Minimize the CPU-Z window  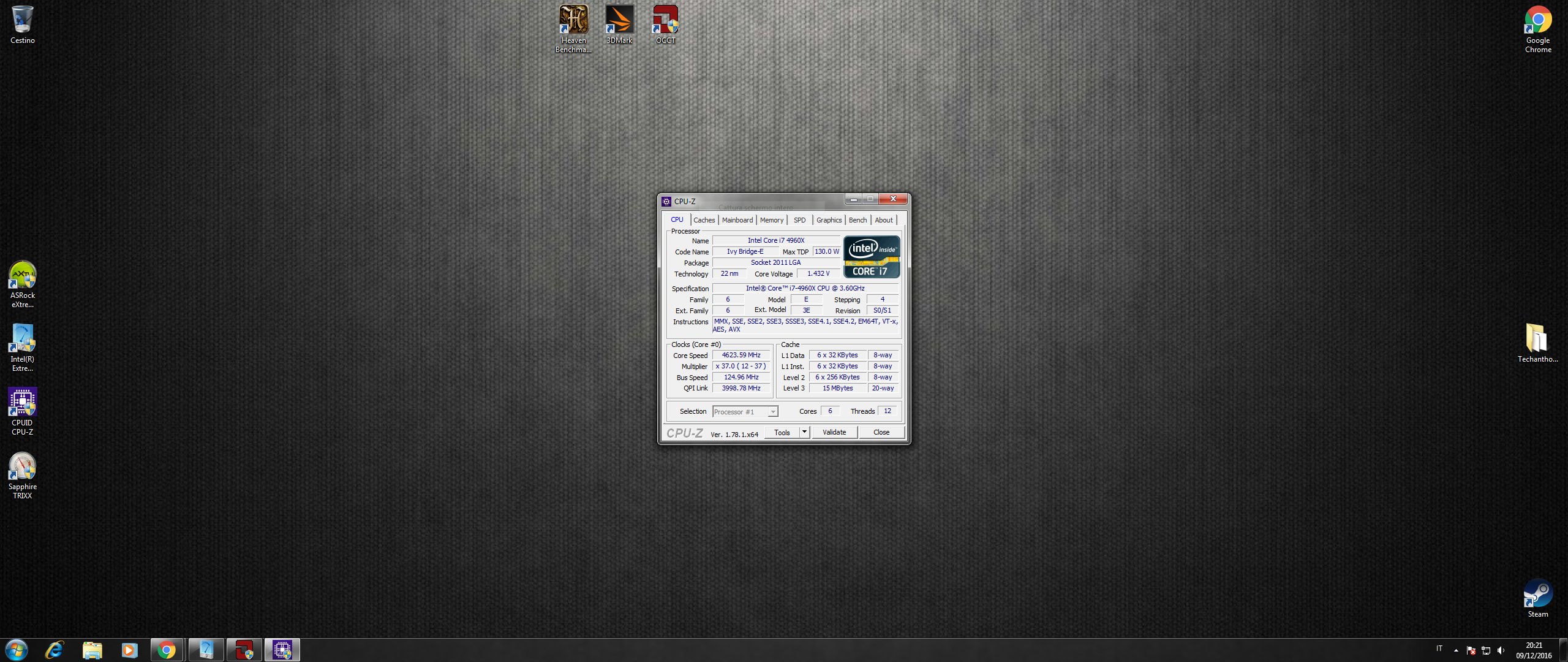pyautogui.click(x=853, y=199)
